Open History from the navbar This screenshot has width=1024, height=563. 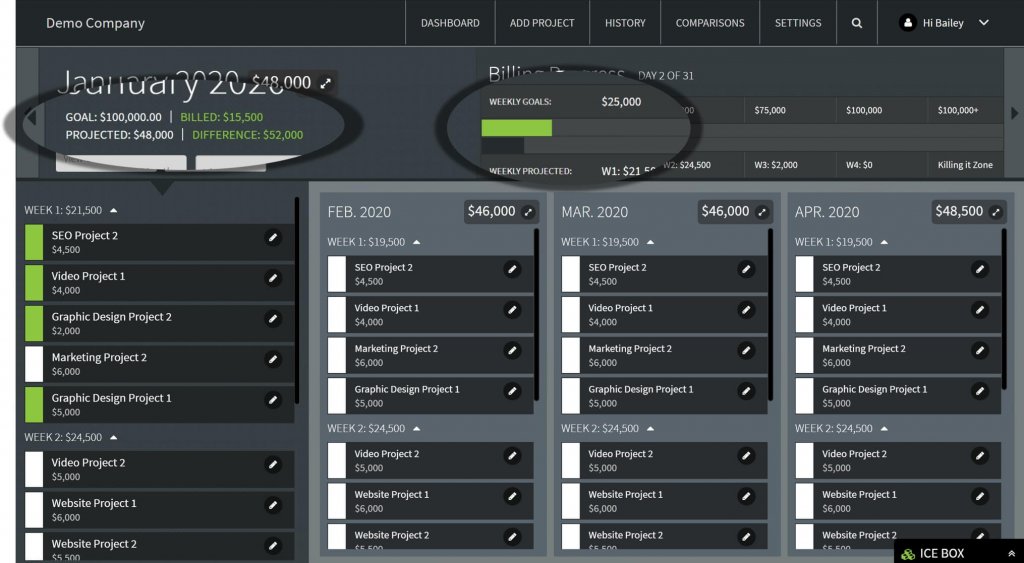(x=625, y=23)
